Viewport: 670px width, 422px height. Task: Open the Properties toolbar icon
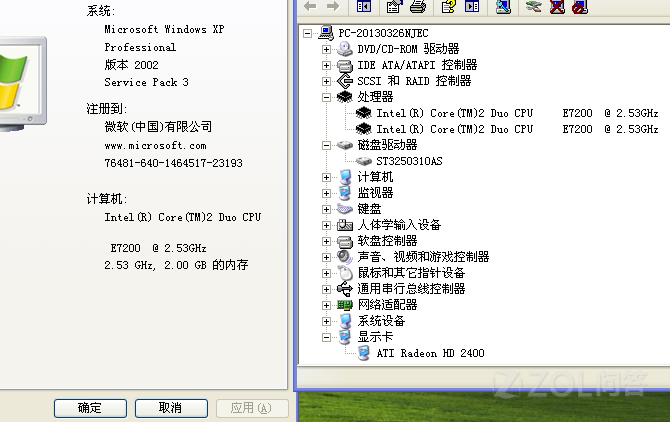[394, 6]
